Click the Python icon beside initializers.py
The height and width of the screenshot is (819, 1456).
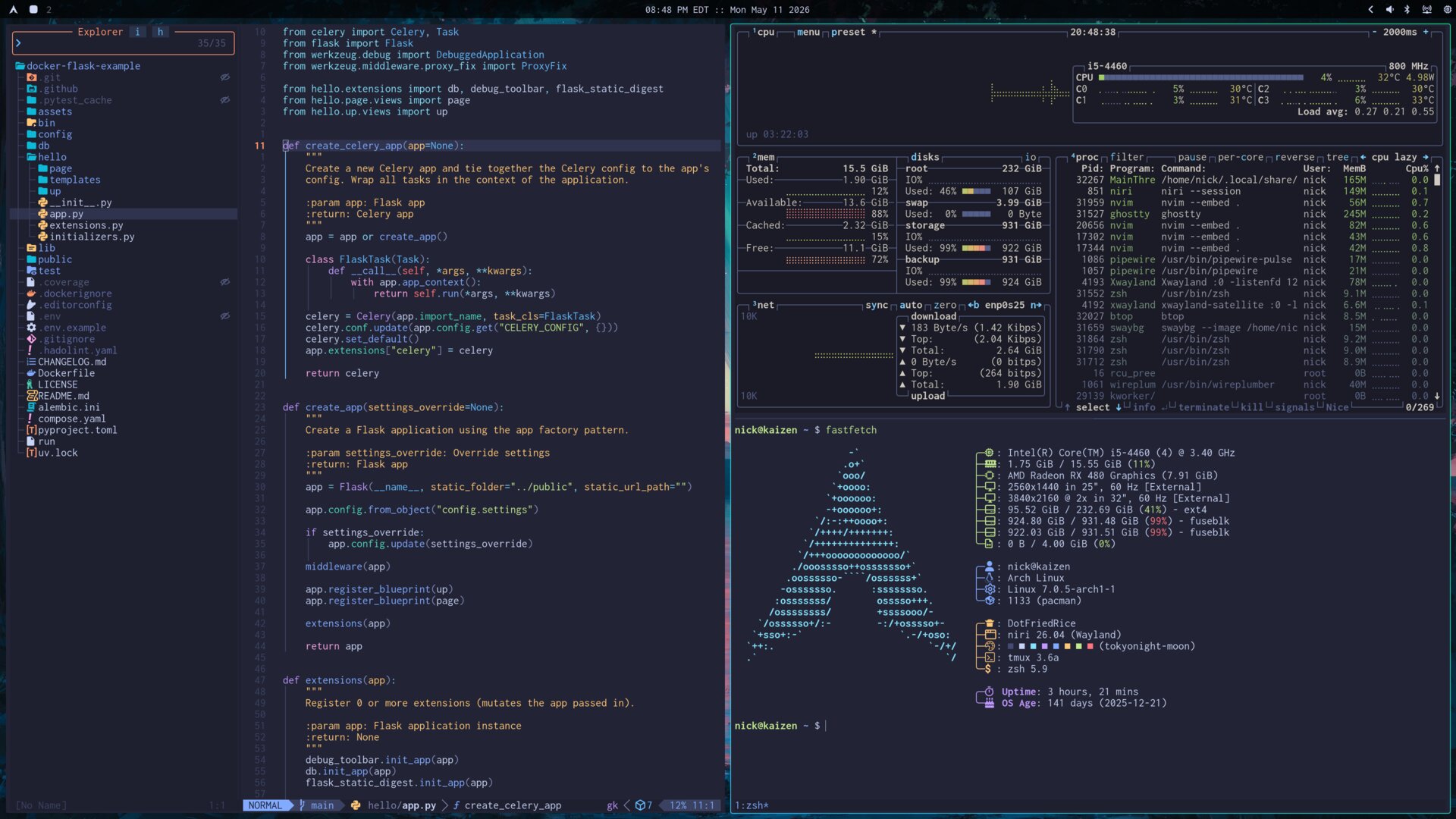coord(43,237)
